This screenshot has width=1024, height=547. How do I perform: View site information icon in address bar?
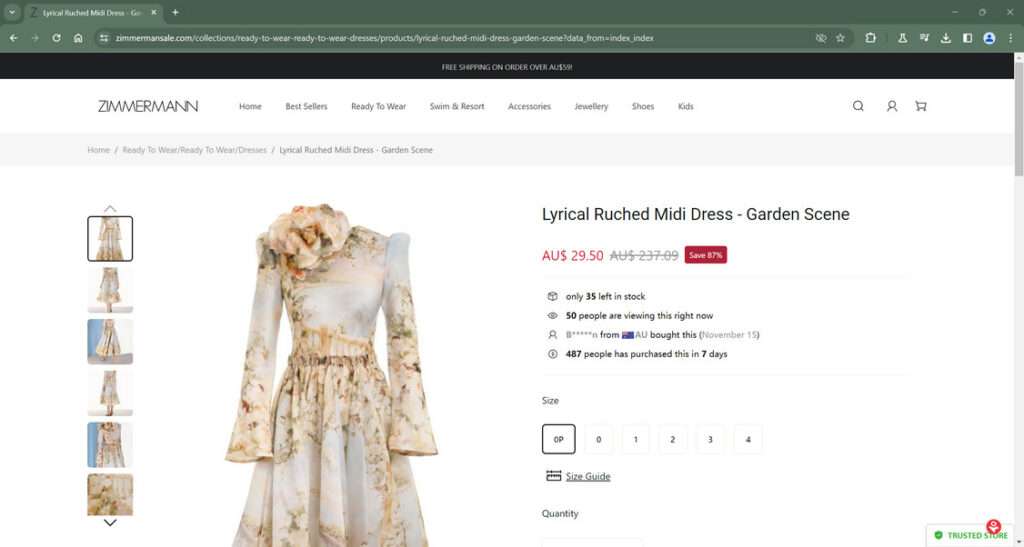pos(103,38)
